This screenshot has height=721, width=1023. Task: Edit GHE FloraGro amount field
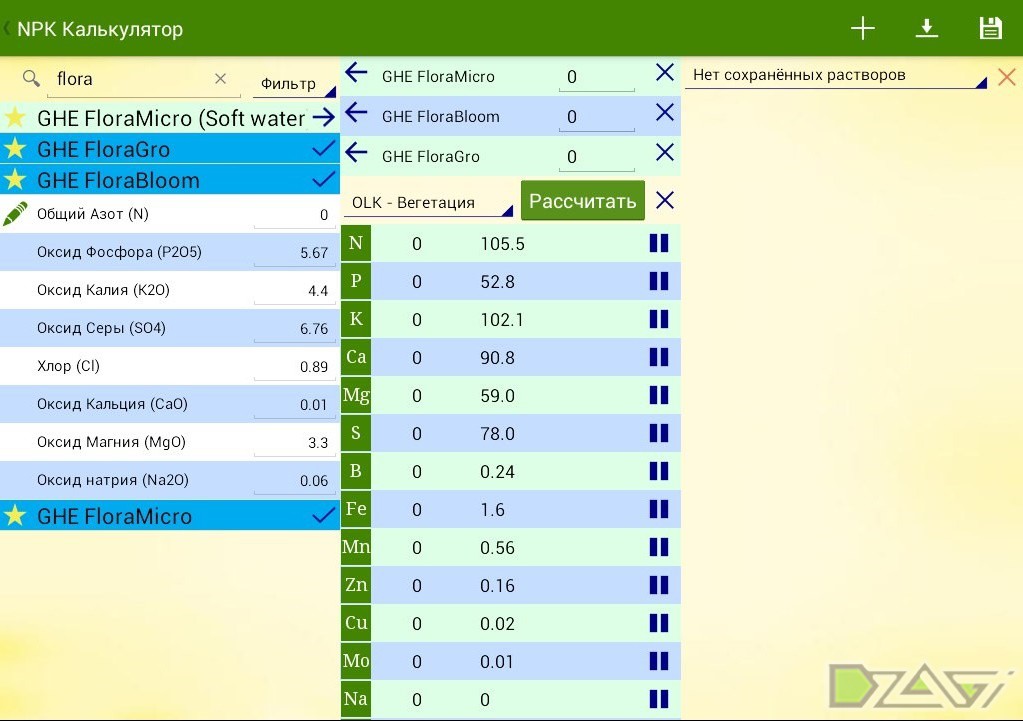tap(596, 157)
